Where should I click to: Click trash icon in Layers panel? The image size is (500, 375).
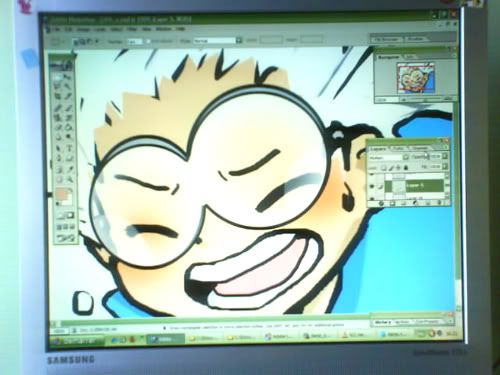tap(439, 203)
